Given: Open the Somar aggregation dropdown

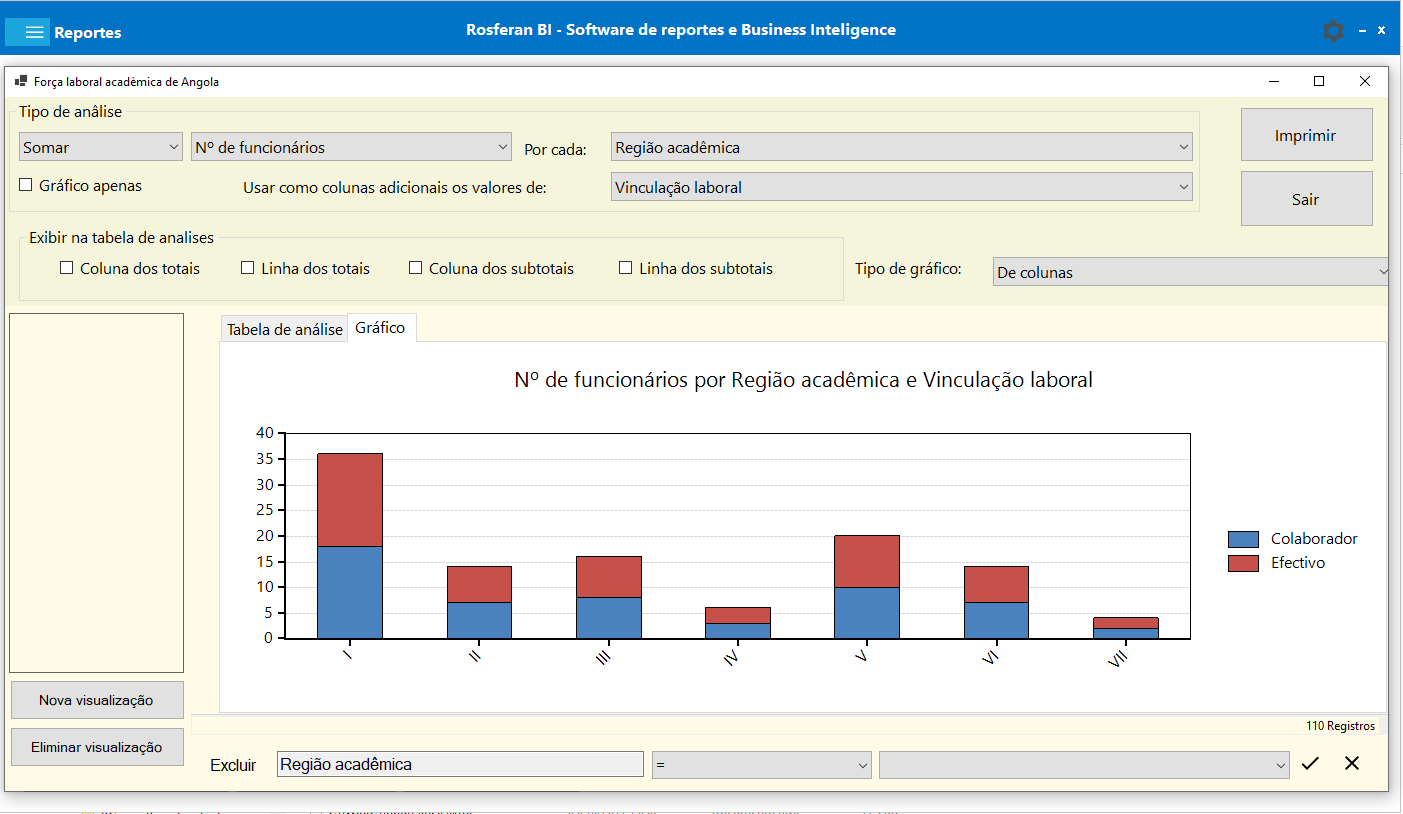Looking at the screenshot, I should coord(101,147).
